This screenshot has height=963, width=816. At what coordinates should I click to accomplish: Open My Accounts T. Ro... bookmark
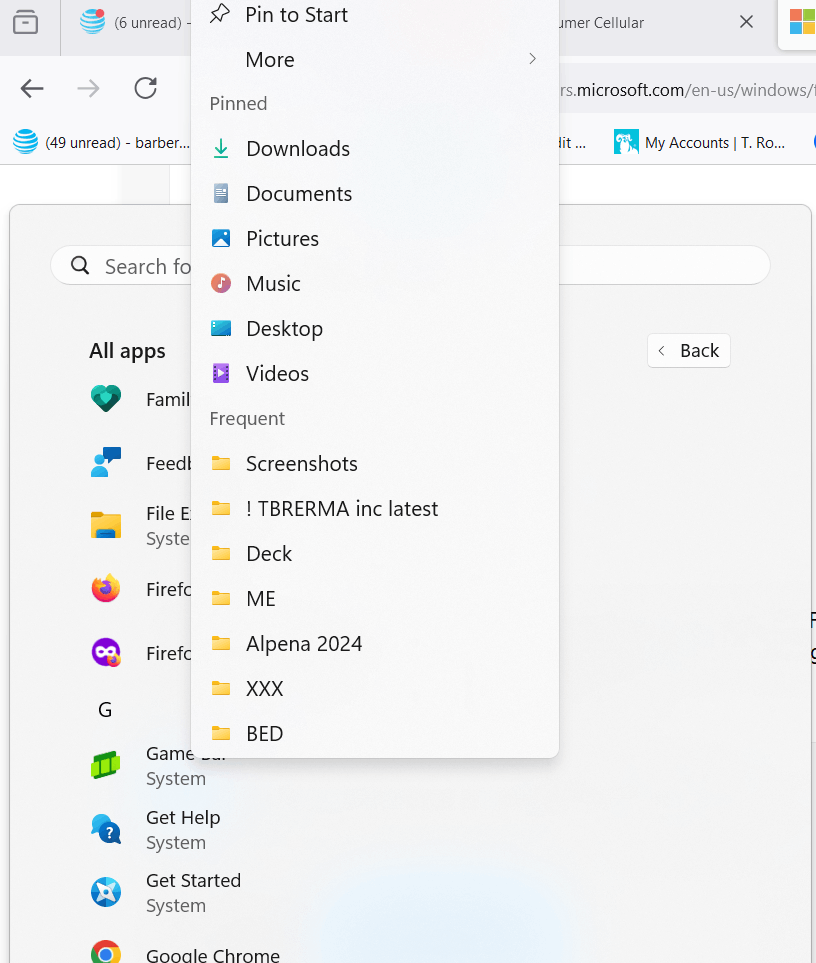point(699,142)
